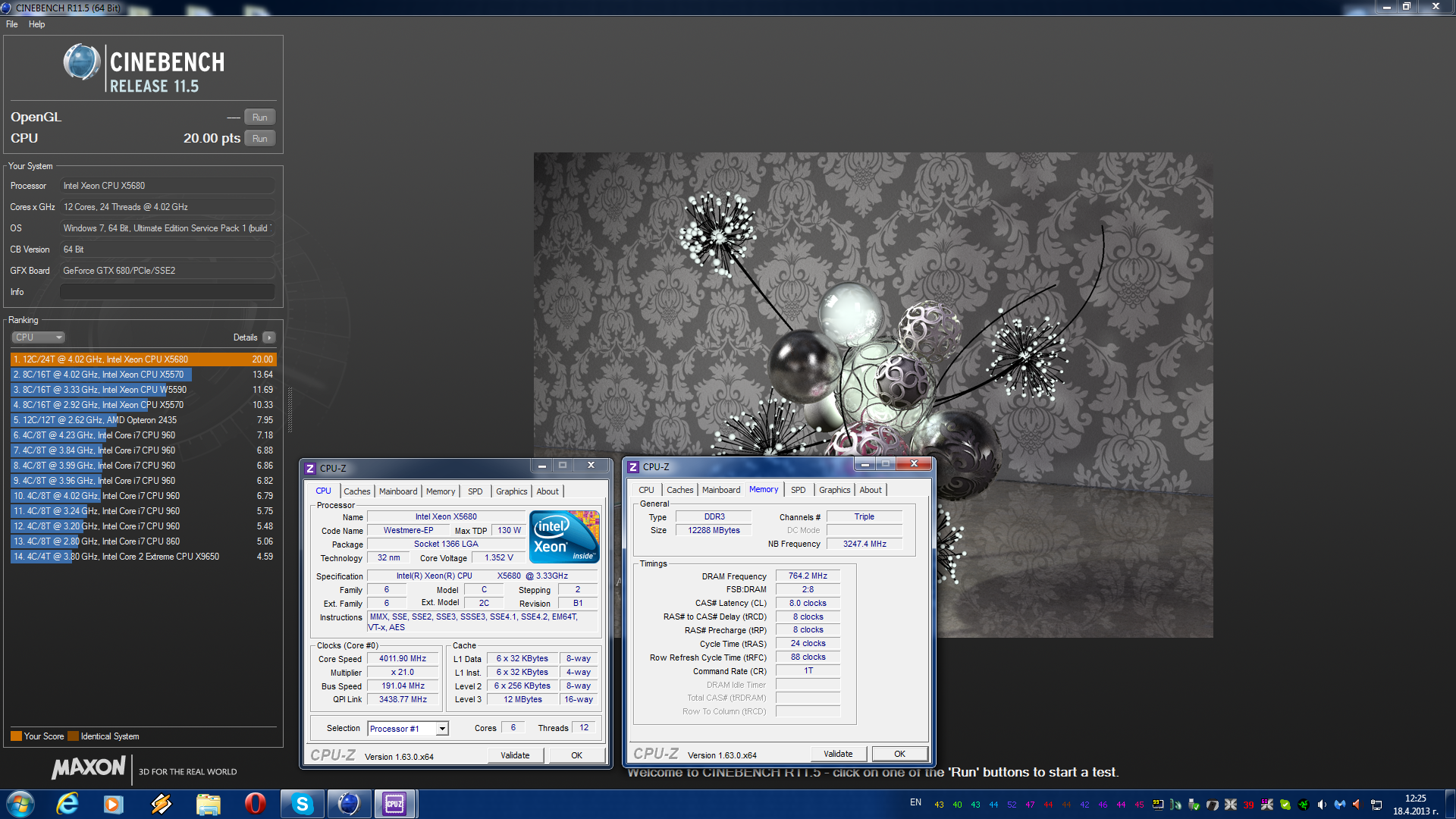
Task: Click the Cinebench title bar icon
Action: [6, 8]
